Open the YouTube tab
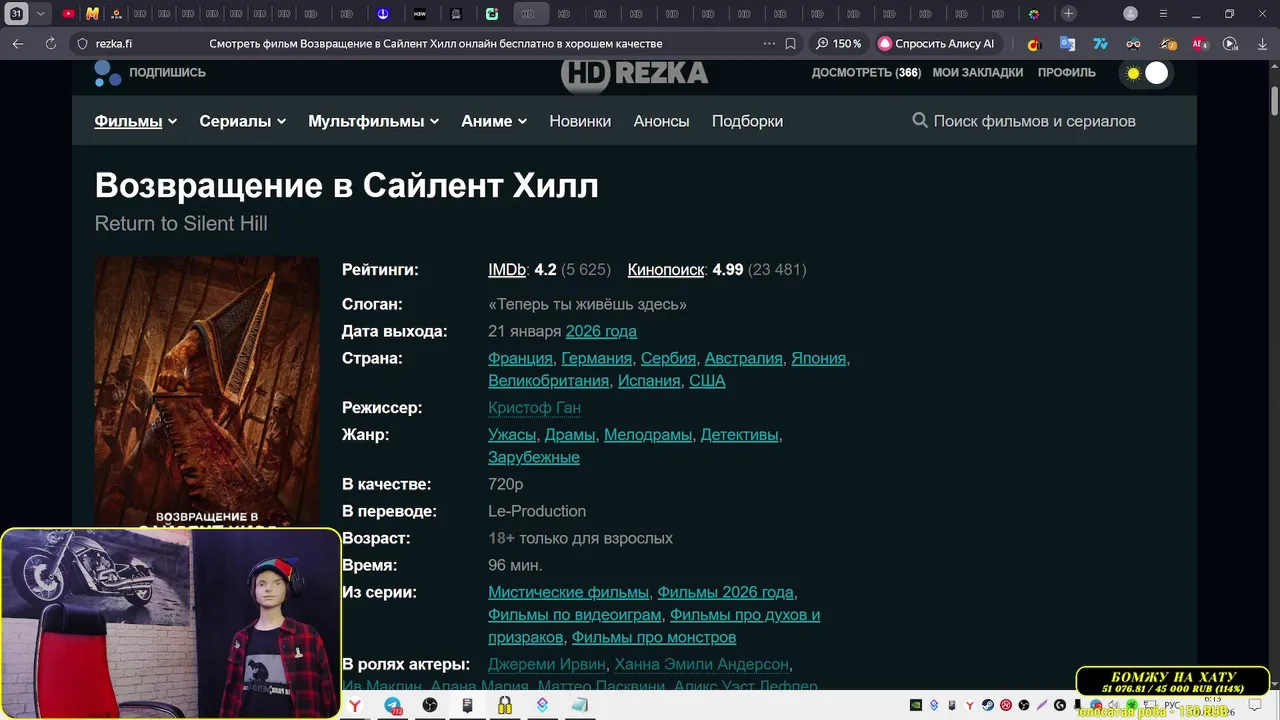The image size is (1280, 720). [x=68, y=14]
